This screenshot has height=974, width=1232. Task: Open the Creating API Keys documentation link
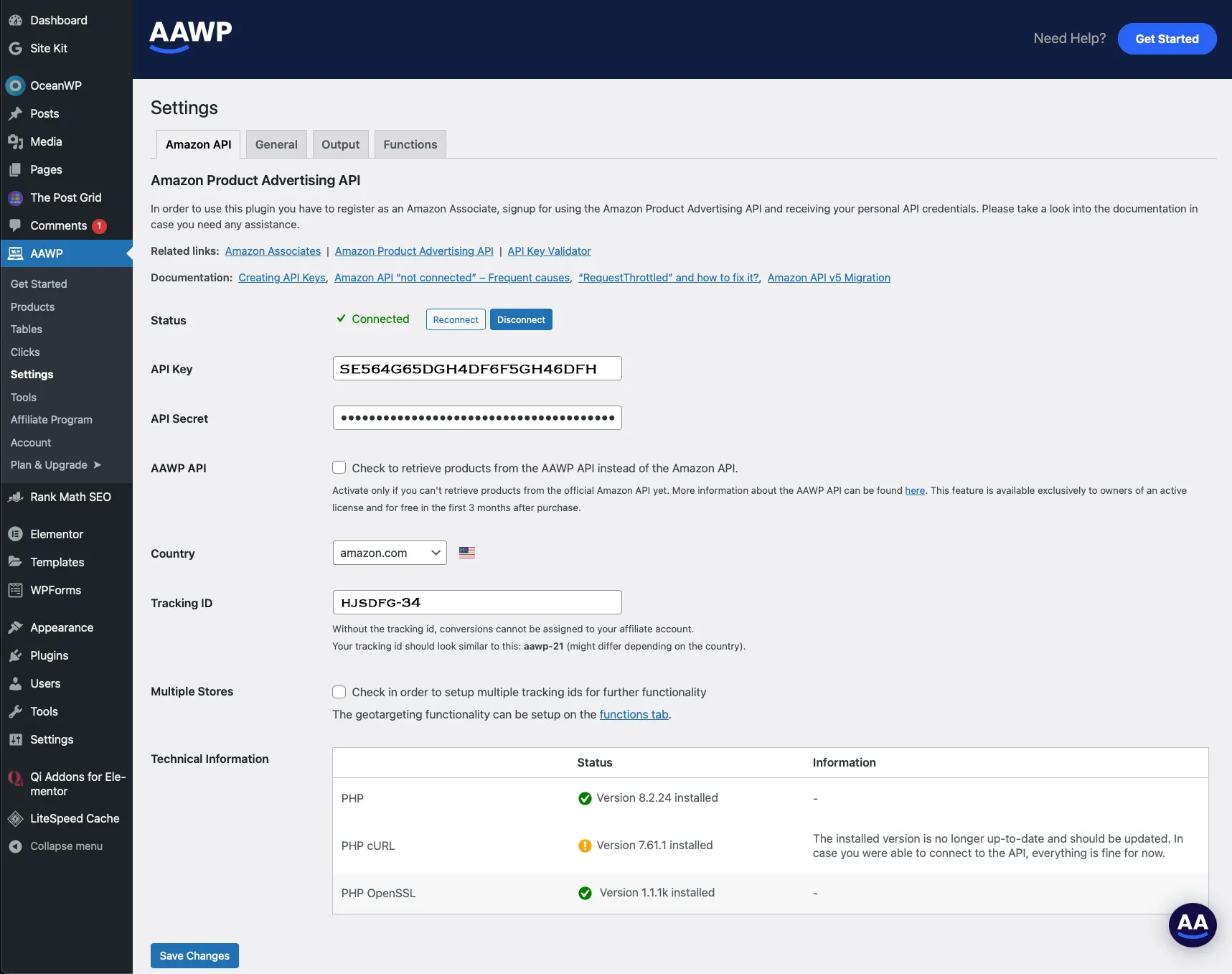[x=282, y=278]
